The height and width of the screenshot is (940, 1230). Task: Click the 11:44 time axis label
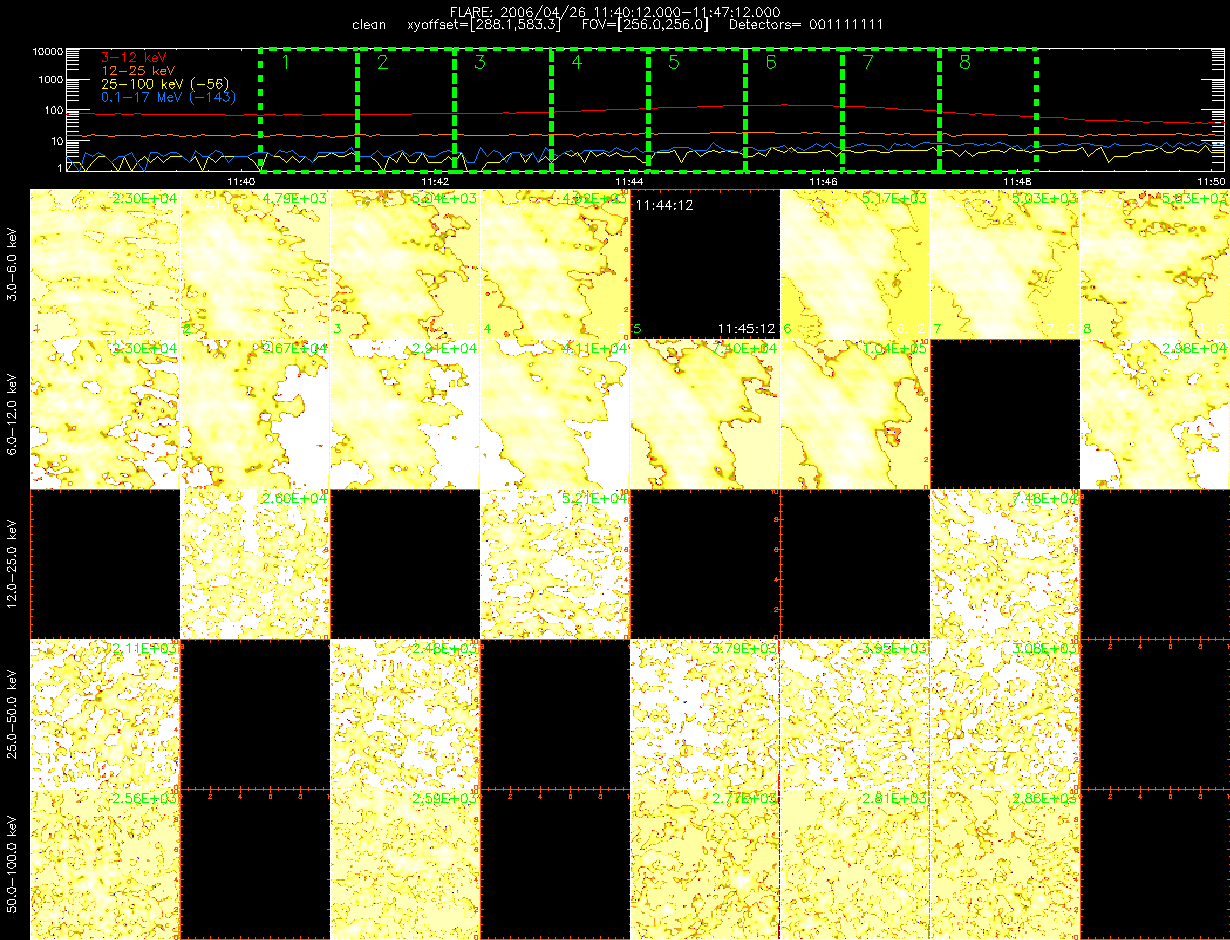coord(629,181)
